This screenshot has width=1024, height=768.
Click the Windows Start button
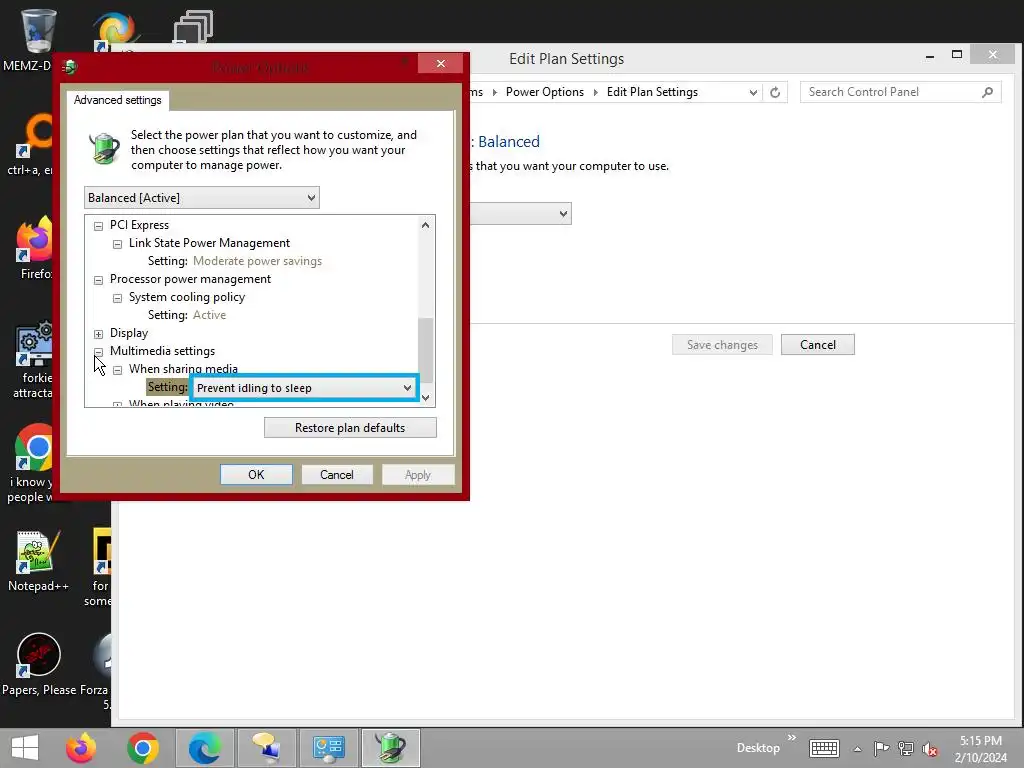[x=25, y=748]
